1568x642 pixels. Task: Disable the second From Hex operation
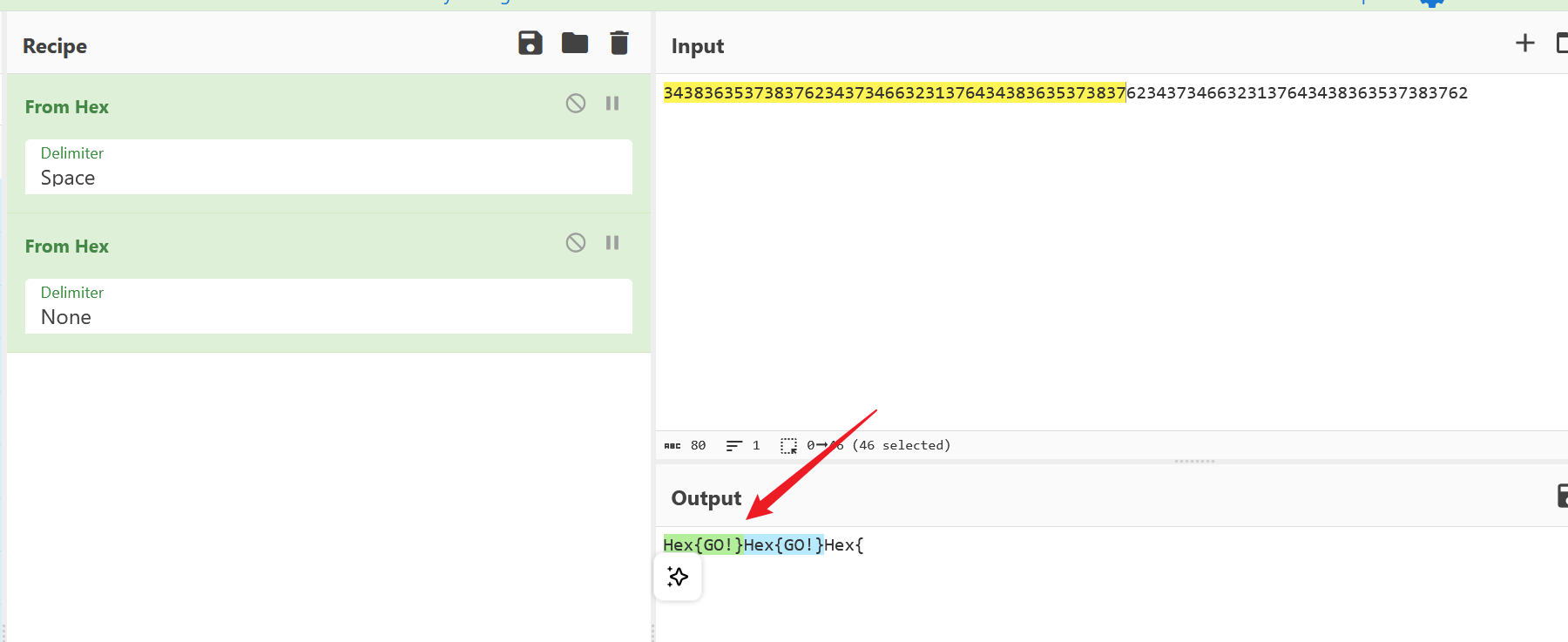pyautogui.click(x=576, y=243)
